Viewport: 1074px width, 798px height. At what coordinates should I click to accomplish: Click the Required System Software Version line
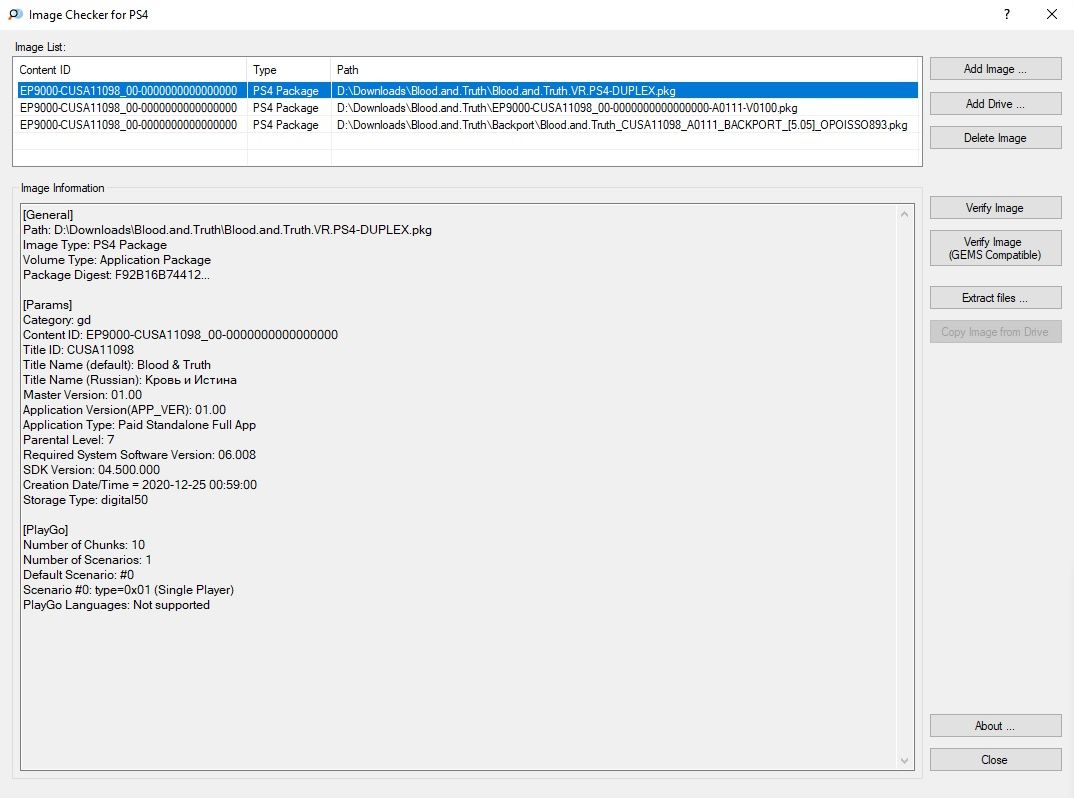pos(140,455)
